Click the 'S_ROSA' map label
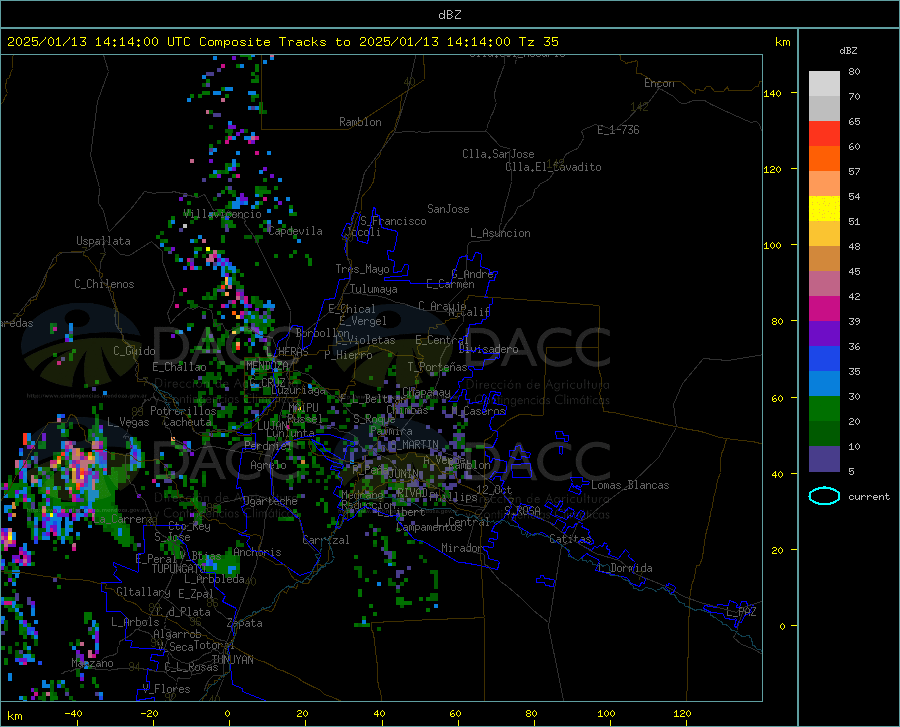Viewport: 900px width, 727px height. (x=522, y=510)
